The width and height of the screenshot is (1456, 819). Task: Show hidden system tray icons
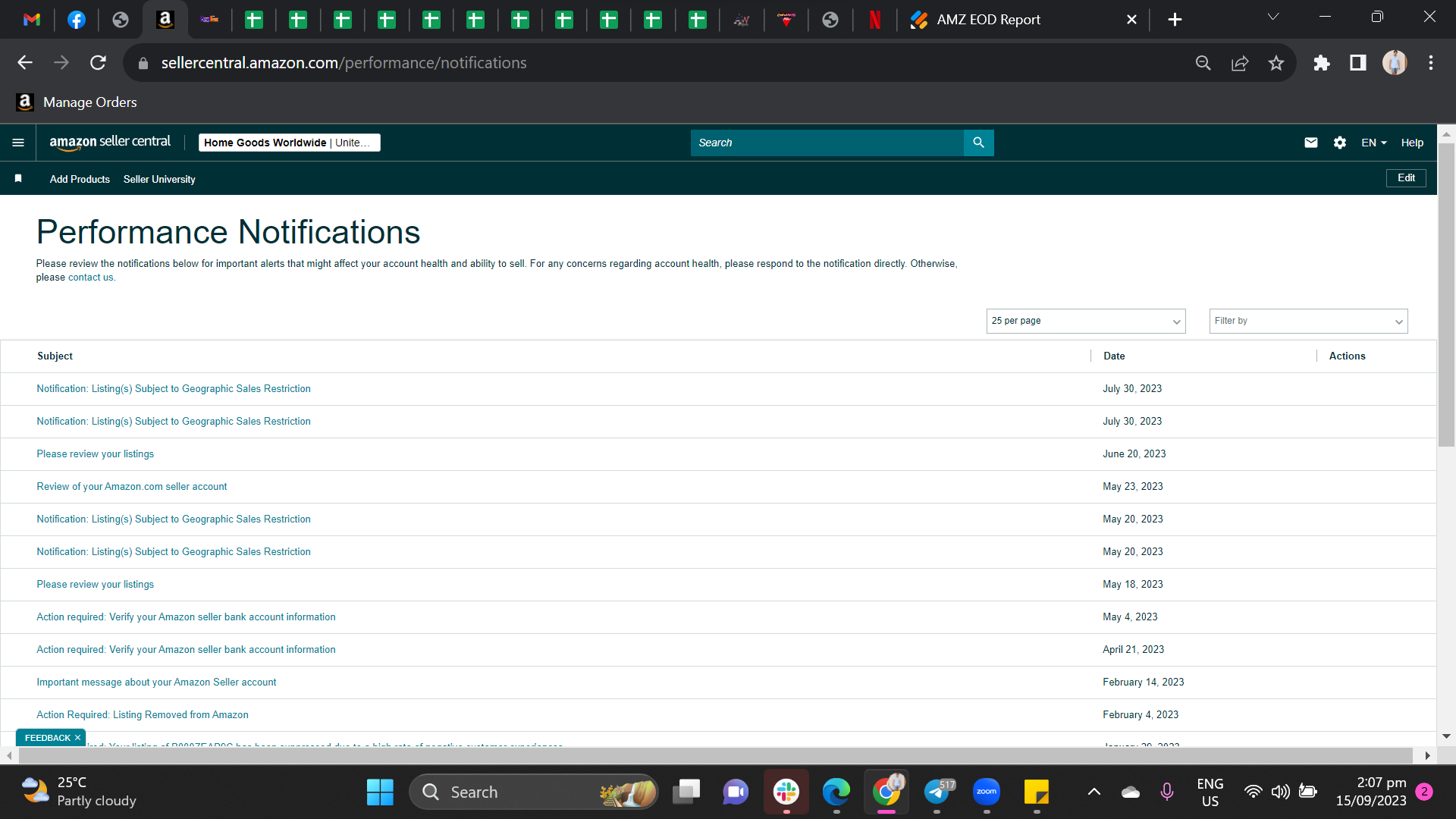click(1094, 792)
